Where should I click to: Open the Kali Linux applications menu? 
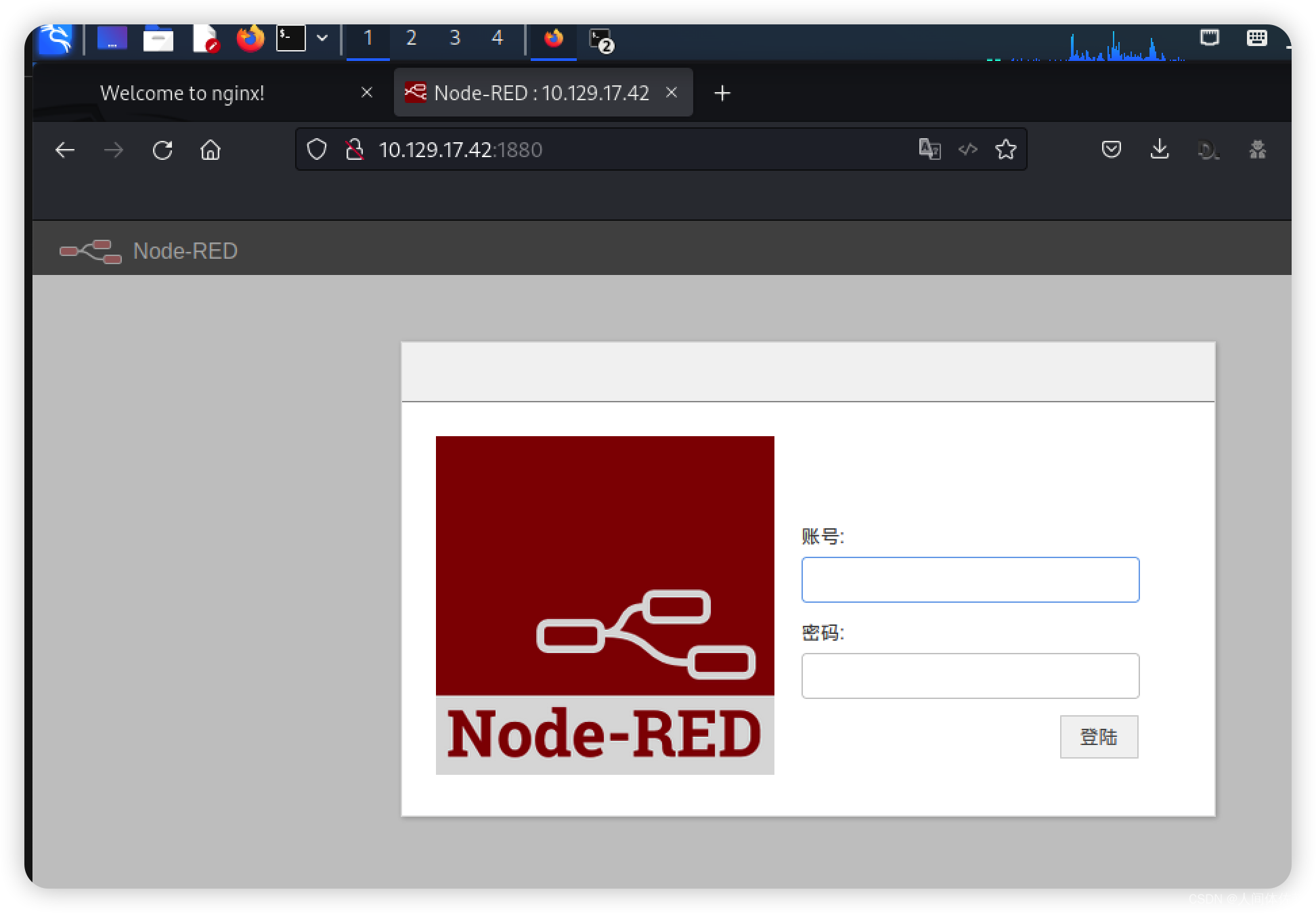tap(56, 39)
